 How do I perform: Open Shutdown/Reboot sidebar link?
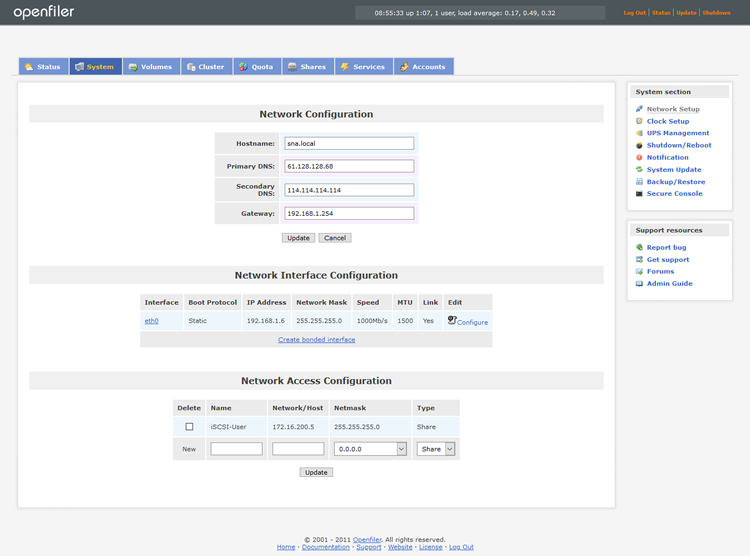(679, 145)
